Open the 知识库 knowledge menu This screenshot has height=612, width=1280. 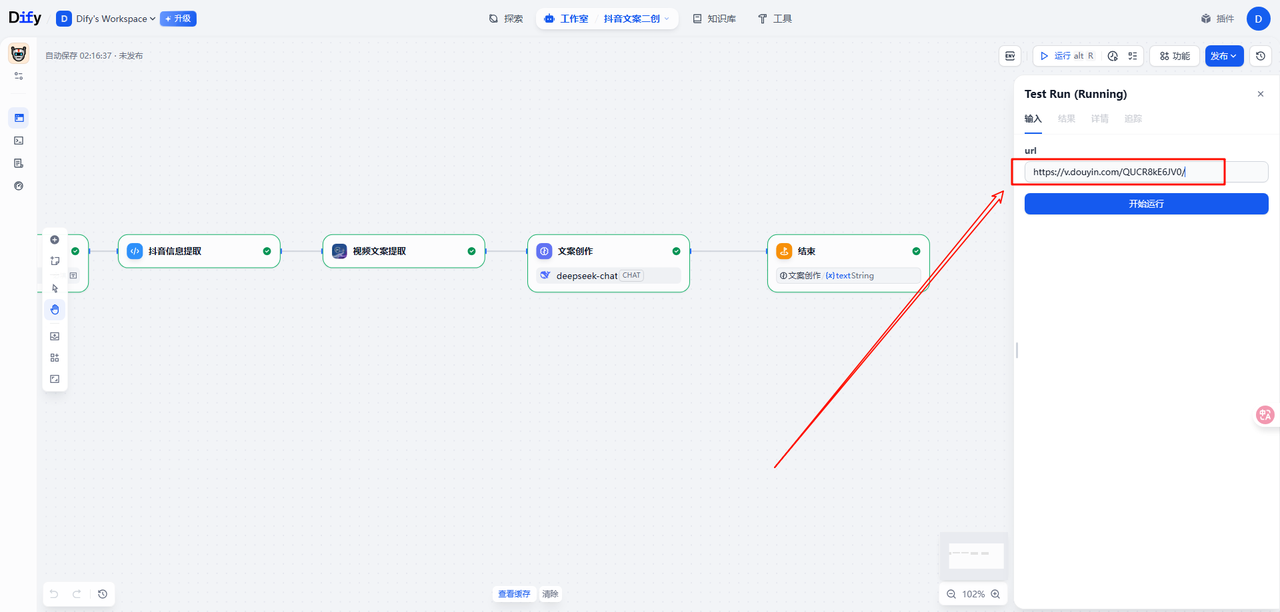714,19
